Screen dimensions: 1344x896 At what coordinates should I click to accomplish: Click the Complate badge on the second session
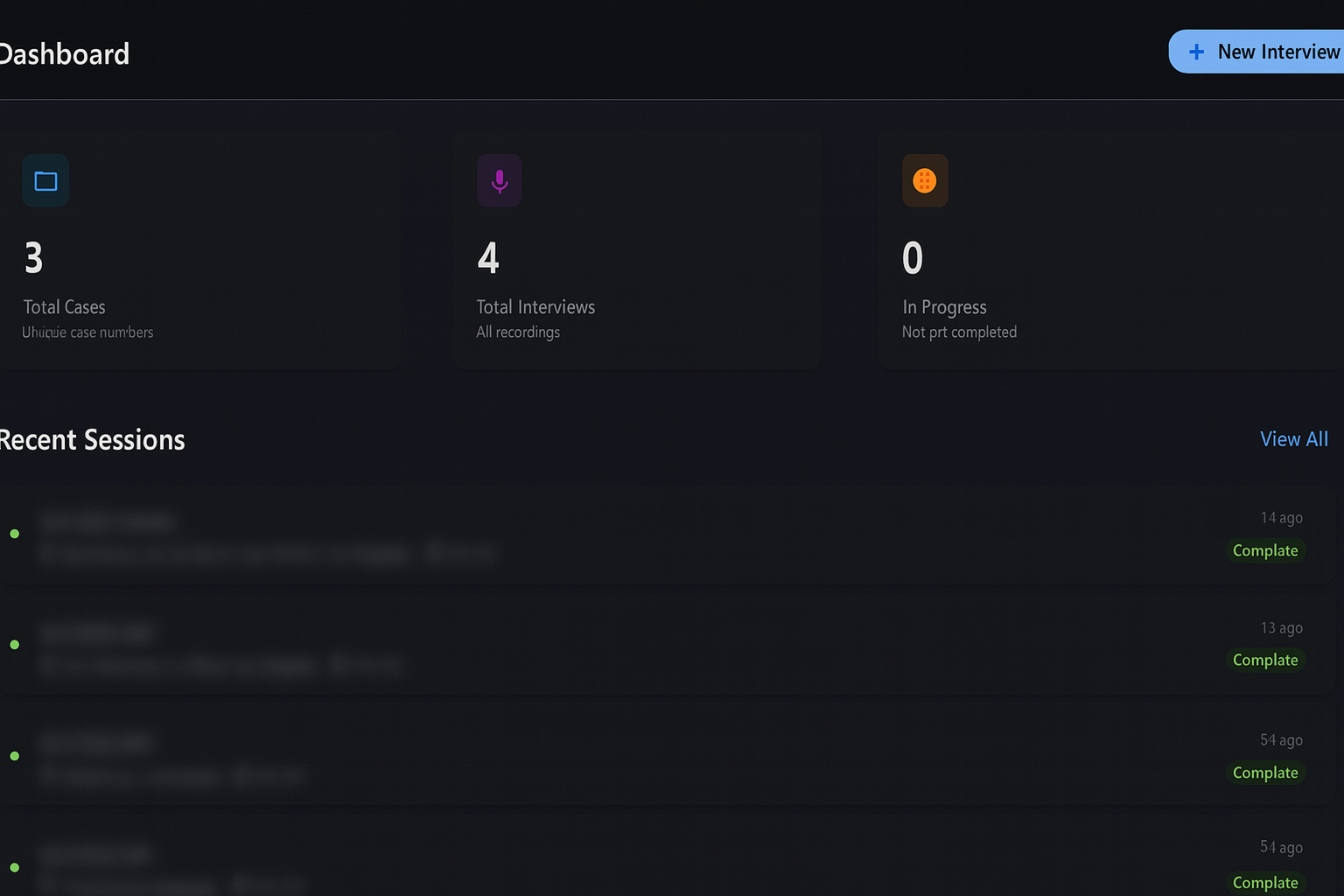pyautogui.click(x=1265, y=660)
